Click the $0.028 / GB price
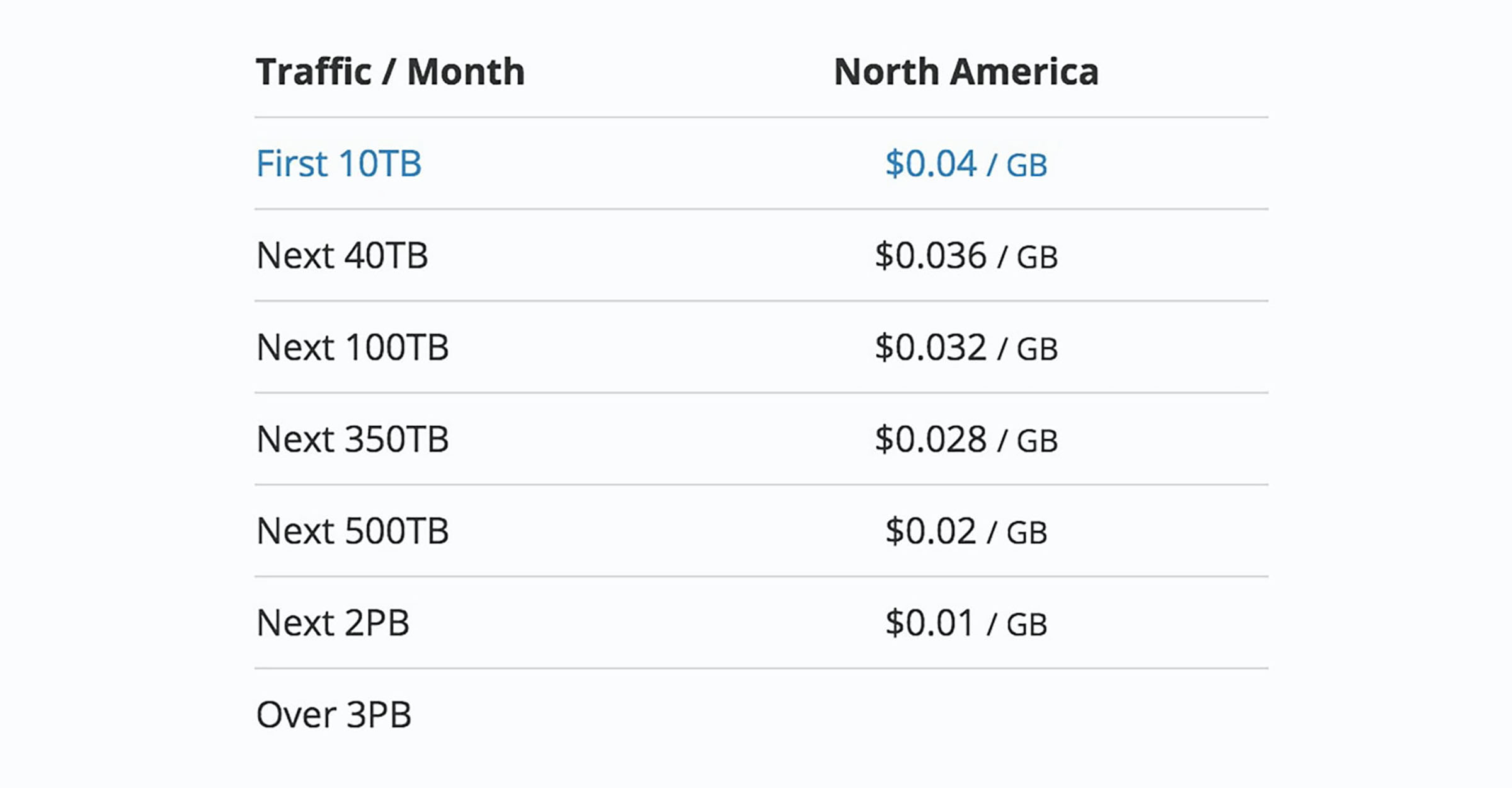 coord(966,439)
